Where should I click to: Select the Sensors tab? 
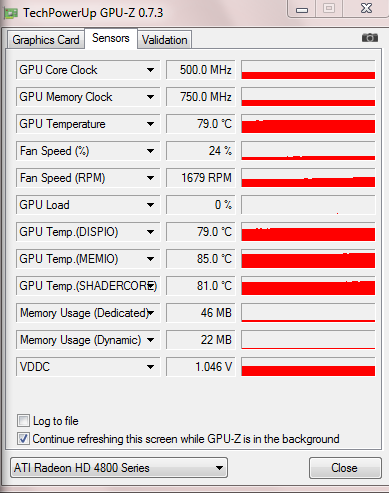point(111,38)
